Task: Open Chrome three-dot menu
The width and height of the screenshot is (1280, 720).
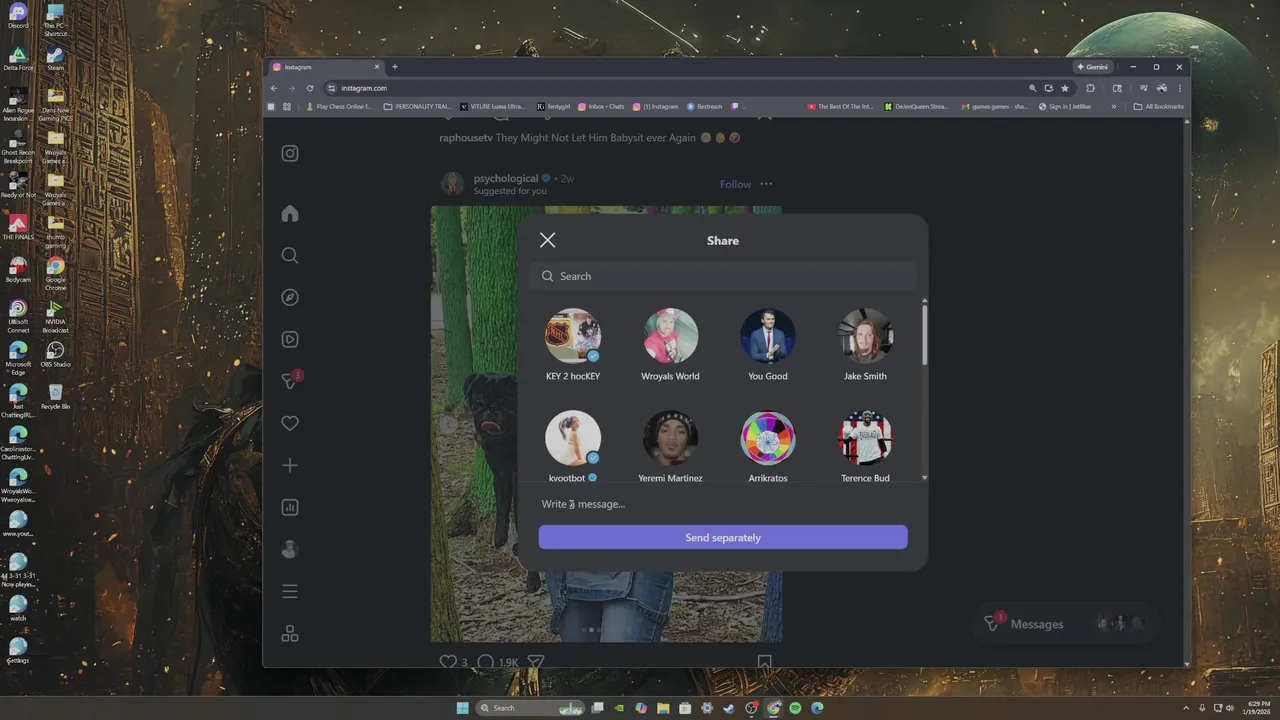Action: pos(1180,88)
